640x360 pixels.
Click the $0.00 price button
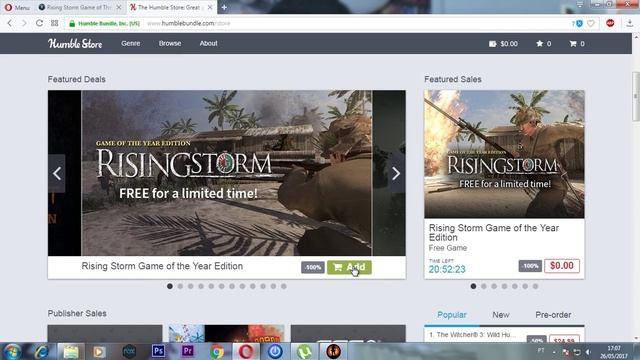(562, 266)
